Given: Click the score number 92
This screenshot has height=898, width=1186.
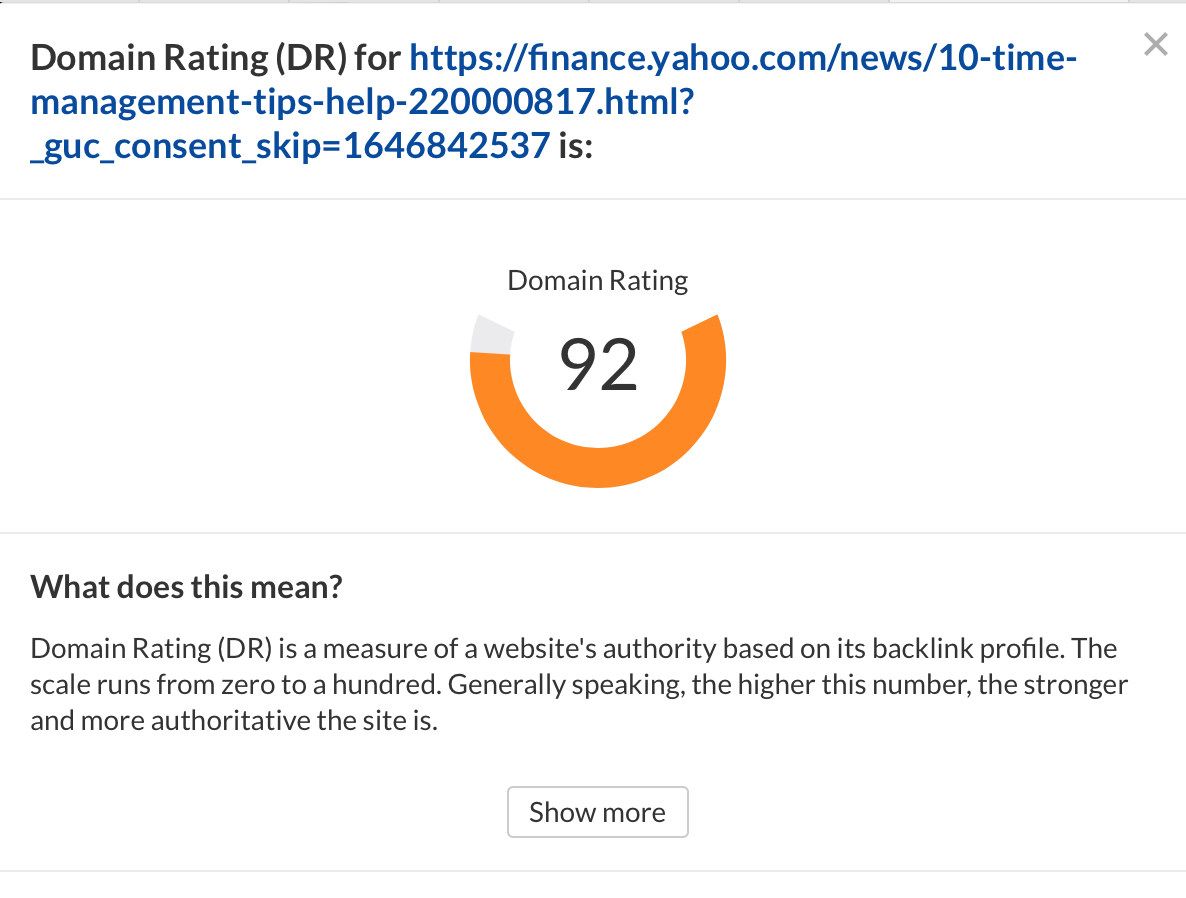Looking at the screenshot, I should tap(598, 365).
